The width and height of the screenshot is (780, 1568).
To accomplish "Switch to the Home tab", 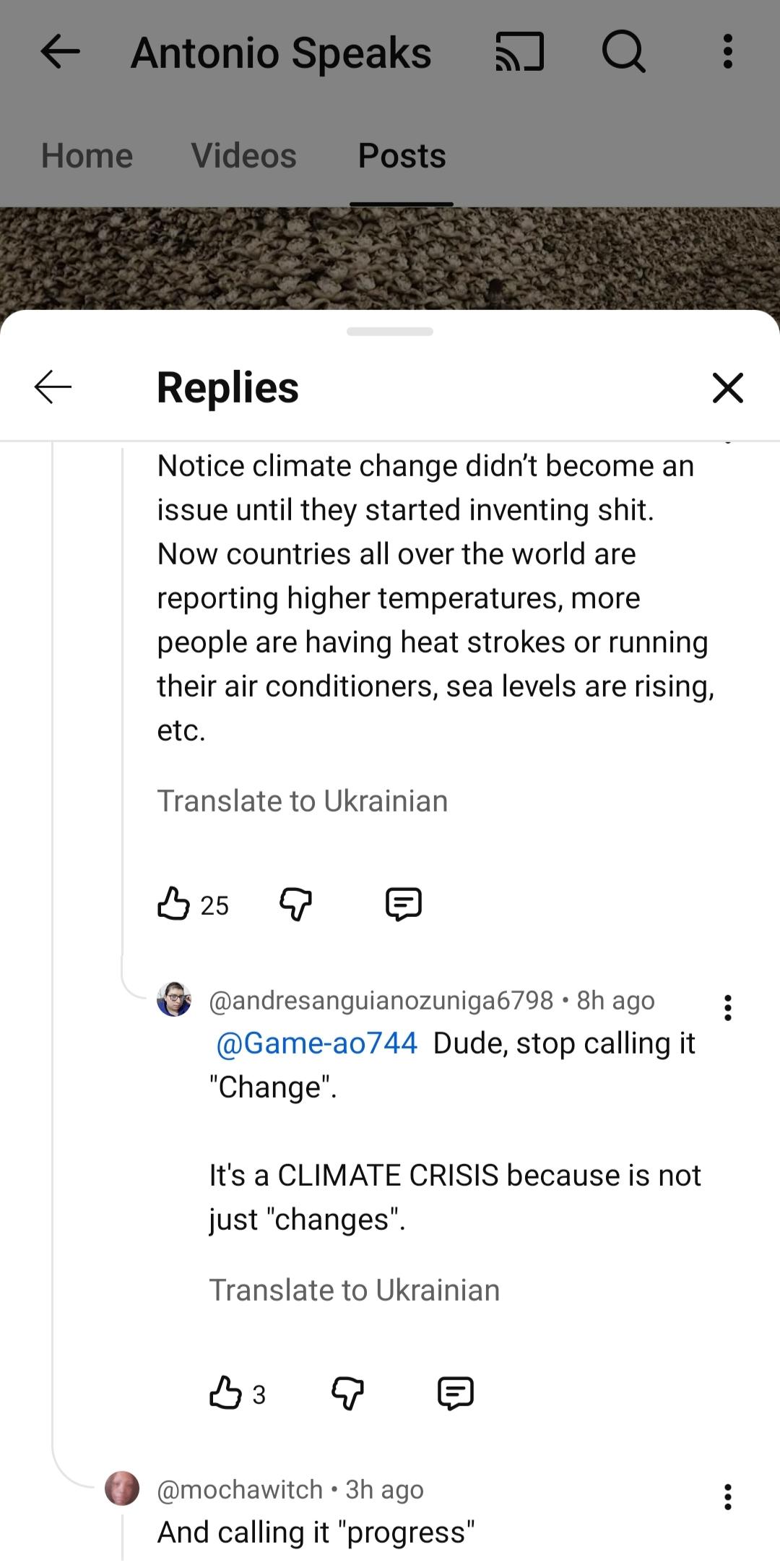I will click(87, 156).
